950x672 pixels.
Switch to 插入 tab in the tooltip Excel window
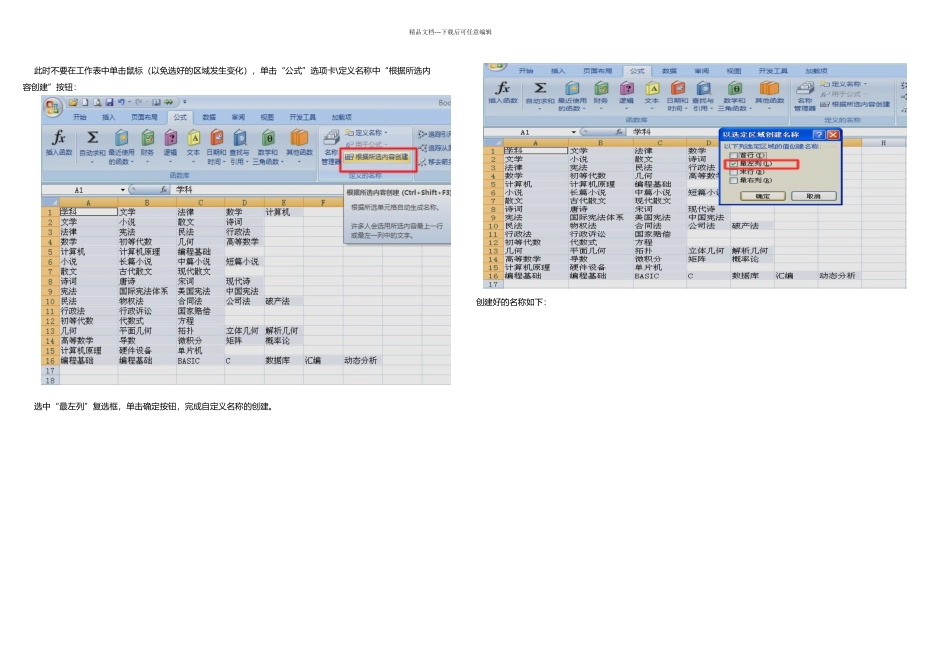[108, 117]
